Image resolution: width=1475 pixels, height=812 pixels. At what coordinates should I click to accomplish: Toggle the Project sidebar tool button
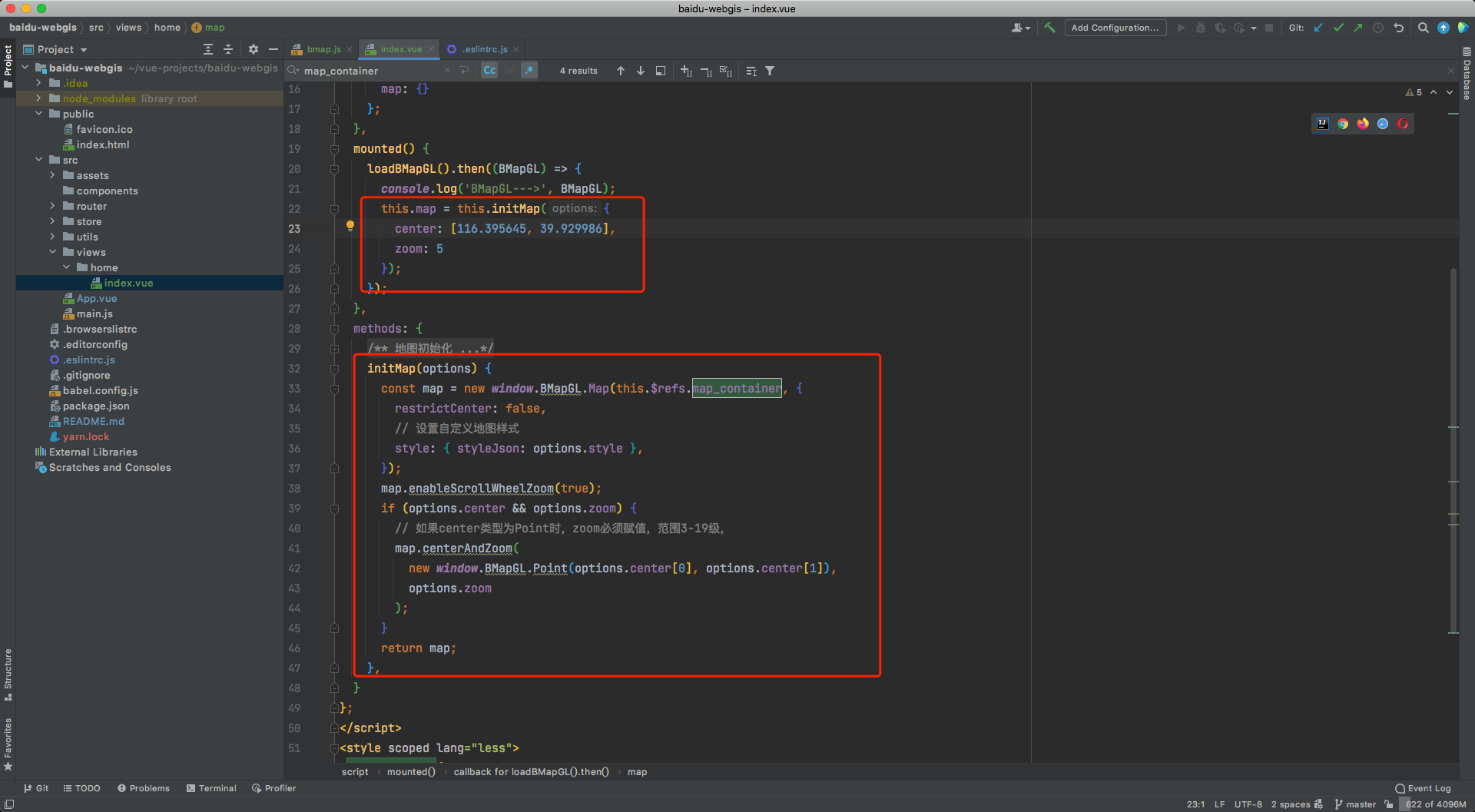tap(8, 66)
